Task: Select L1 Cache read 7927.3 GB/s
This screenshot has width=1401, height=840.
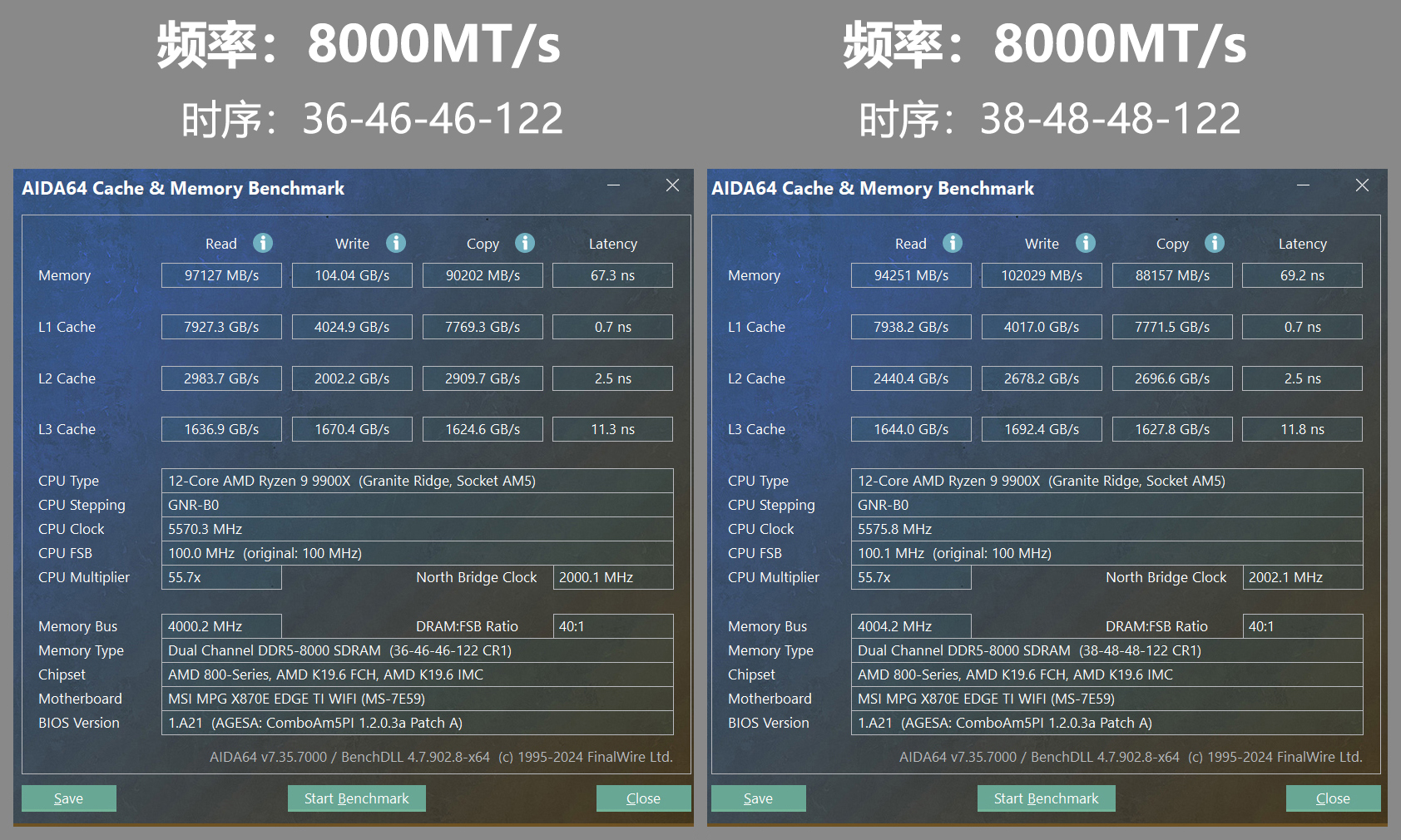Action: [x=221, y=327]
